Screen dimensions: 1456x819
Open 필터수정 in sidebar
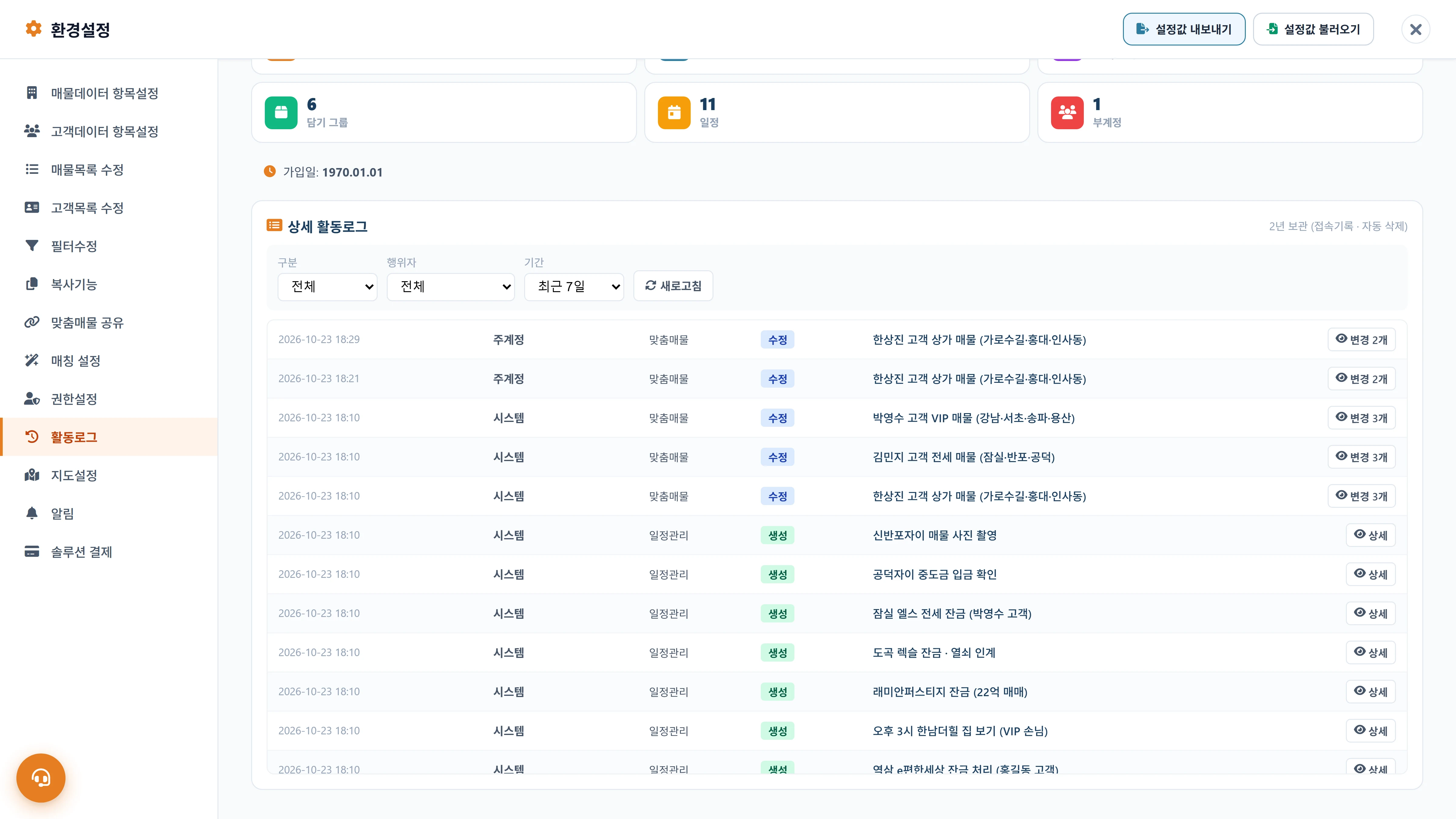109,246
